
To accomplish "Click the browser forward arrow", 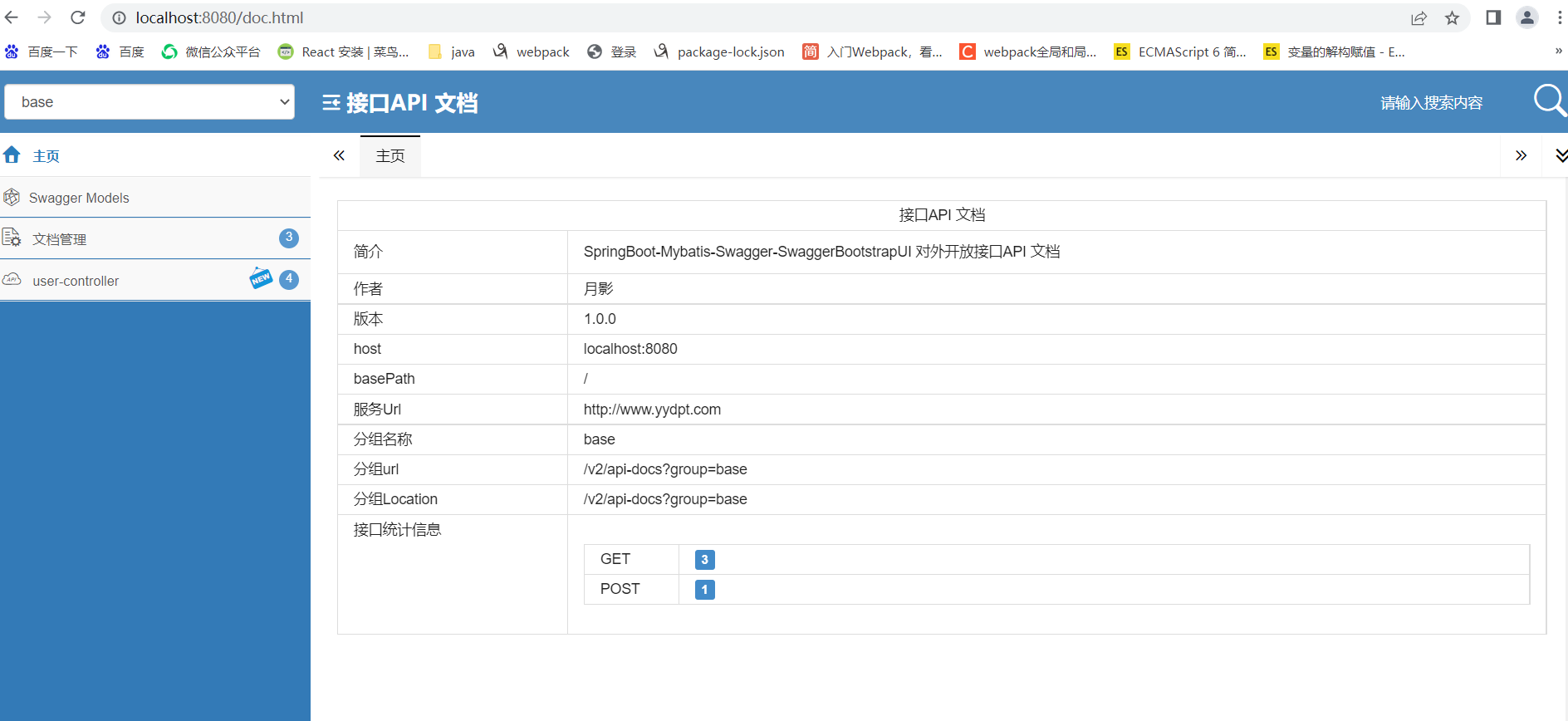I will click(45, 17).
